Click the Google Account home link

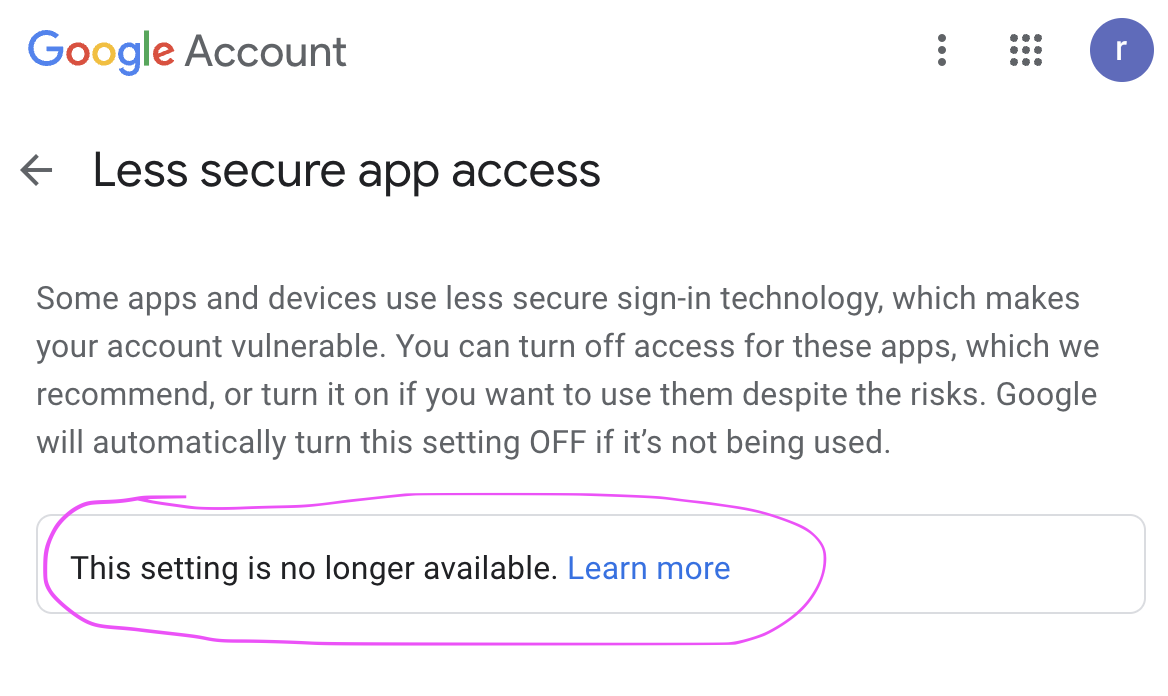pos(186,50)
